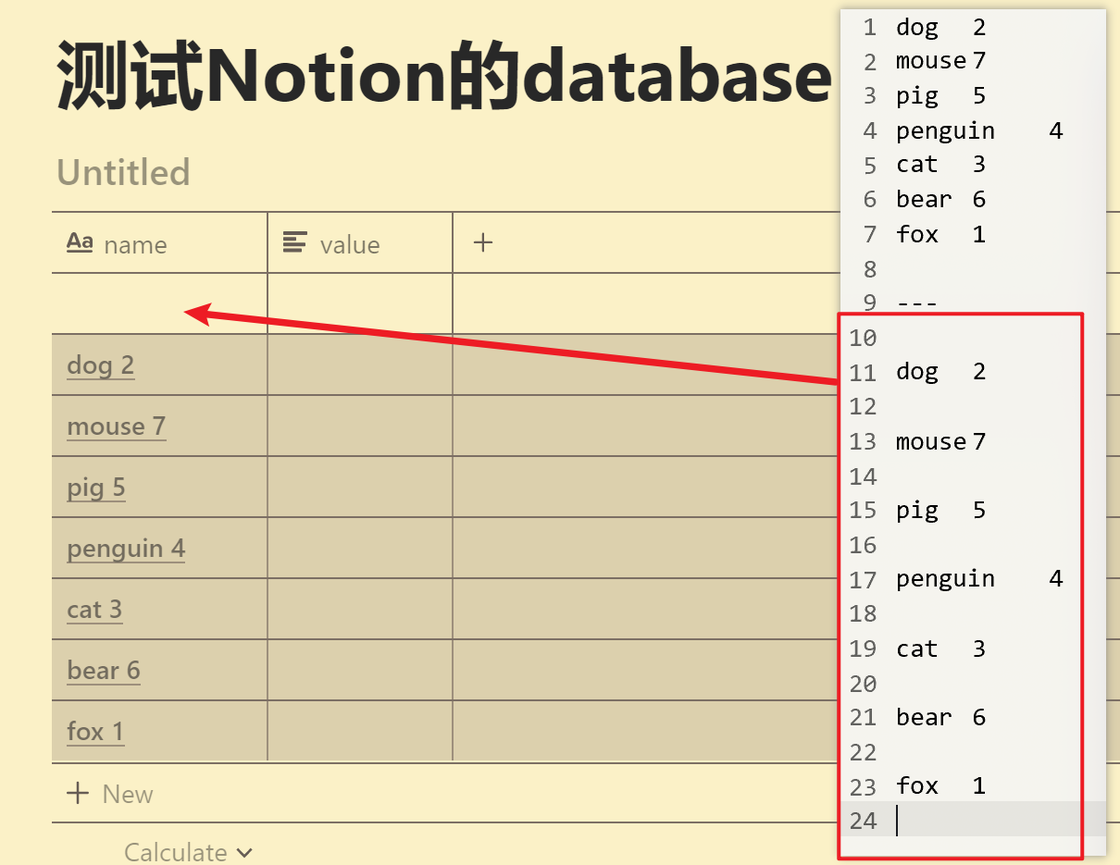
Task: Select the empty first row value cell
Action: [x=360, y=304]
